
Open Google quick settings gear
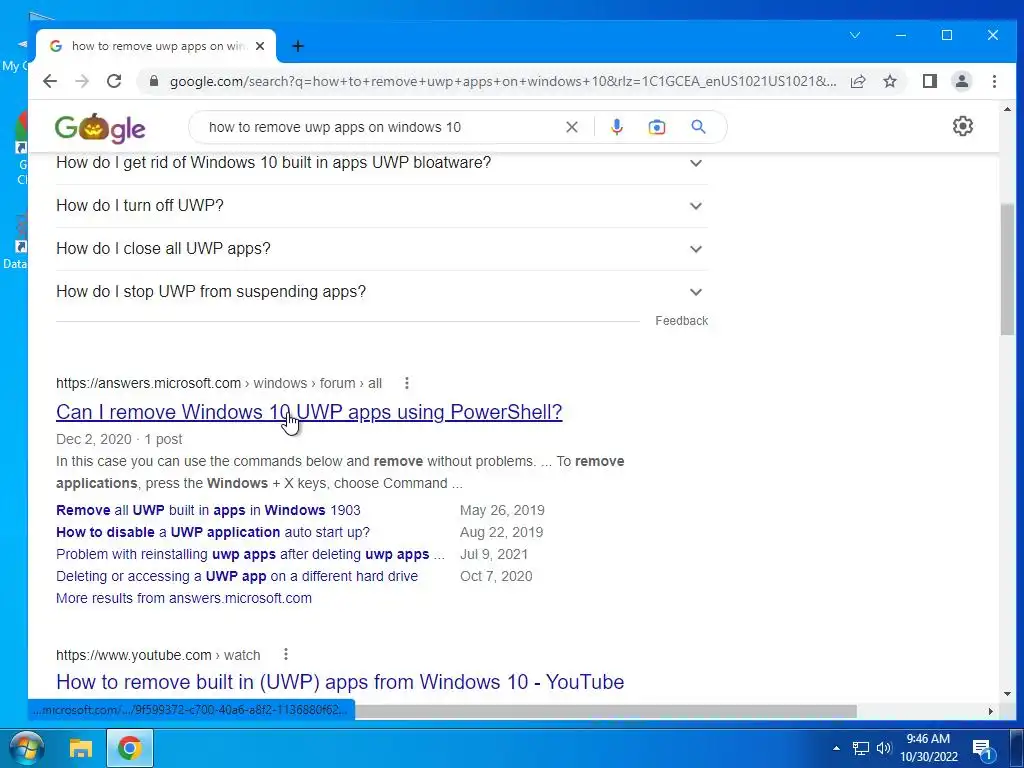tap(963, 126)
